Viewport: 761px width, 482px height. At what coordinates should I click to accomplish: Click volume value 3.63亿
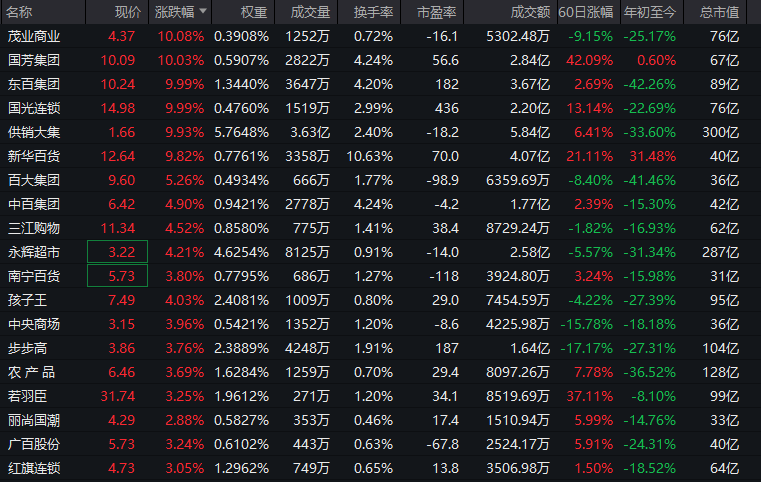[310, 133]
